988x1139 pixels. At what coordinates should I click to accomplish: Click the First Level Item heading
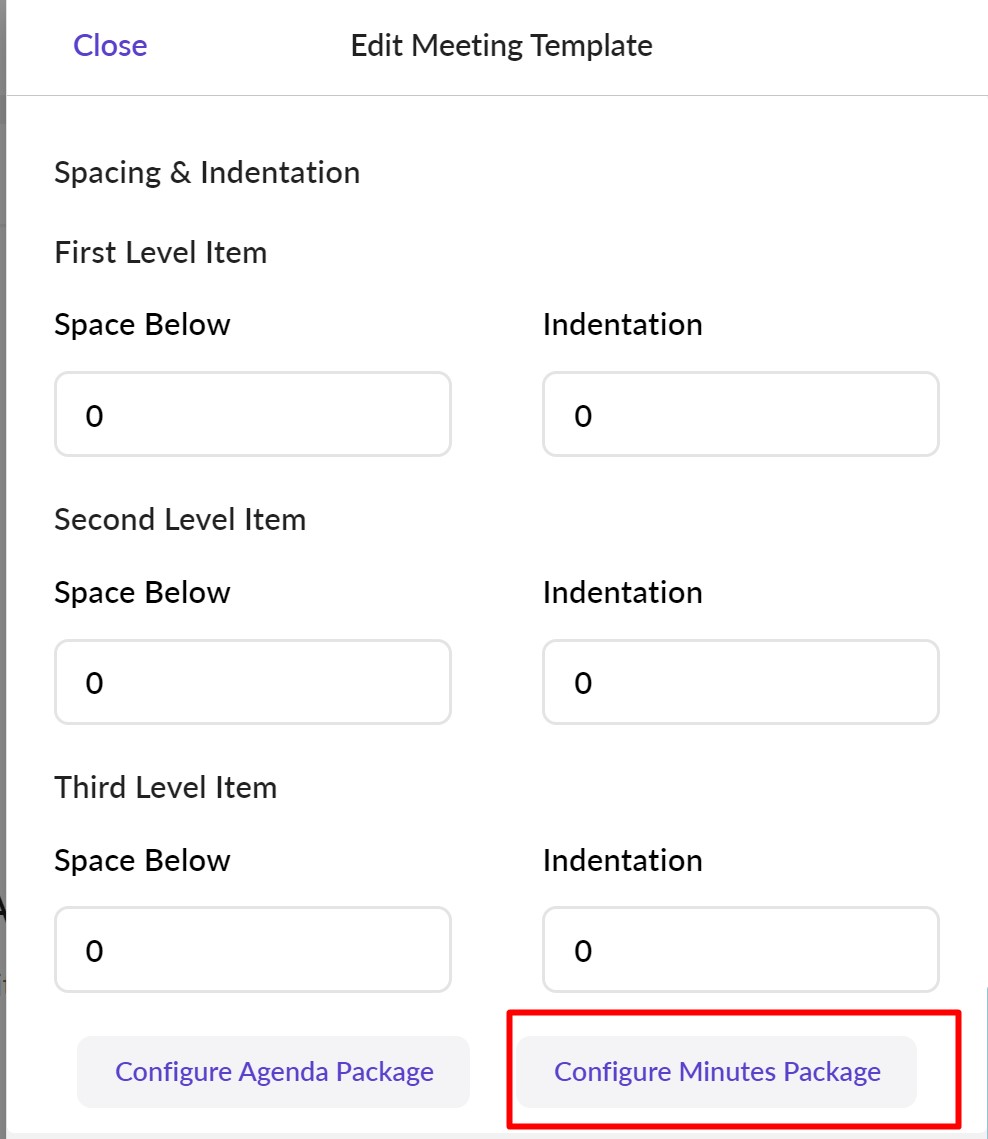pyautogui.click(x=161, y=252)
